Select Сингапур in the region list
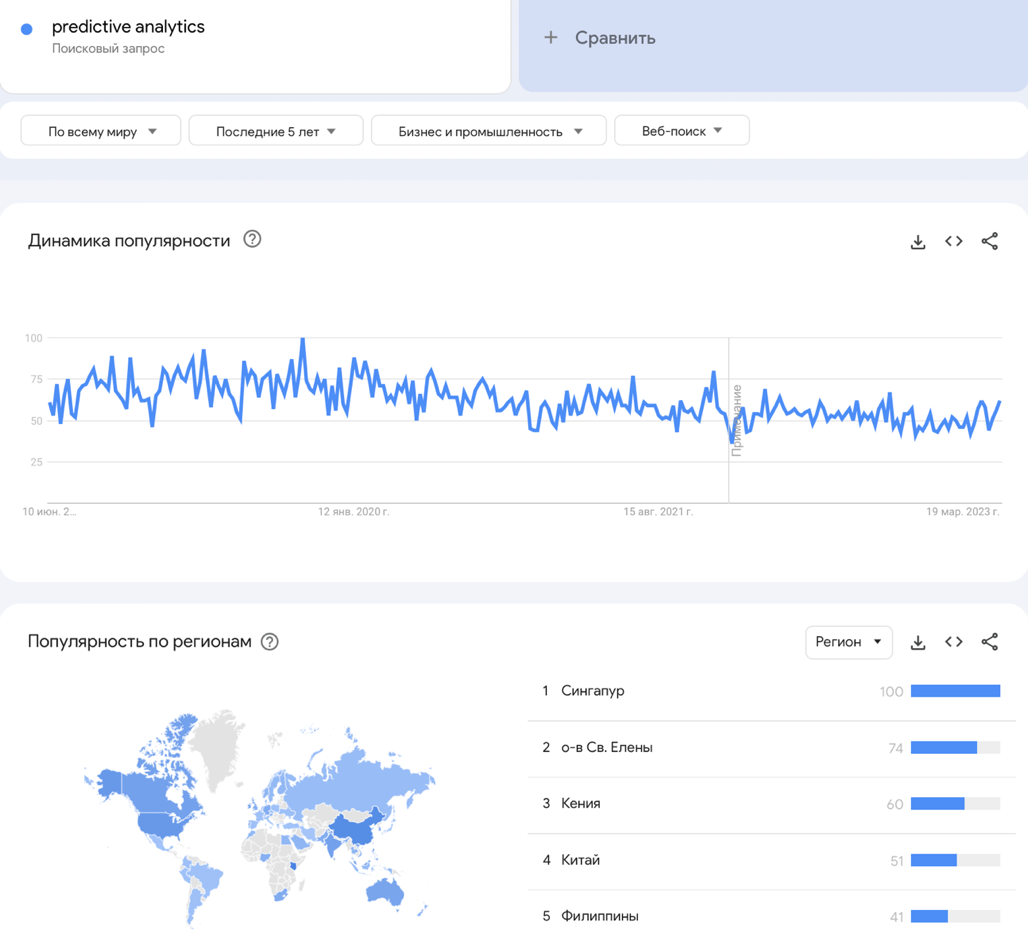Image resolution: width=1028 pixels, height=934 pixels. (593, 691)
